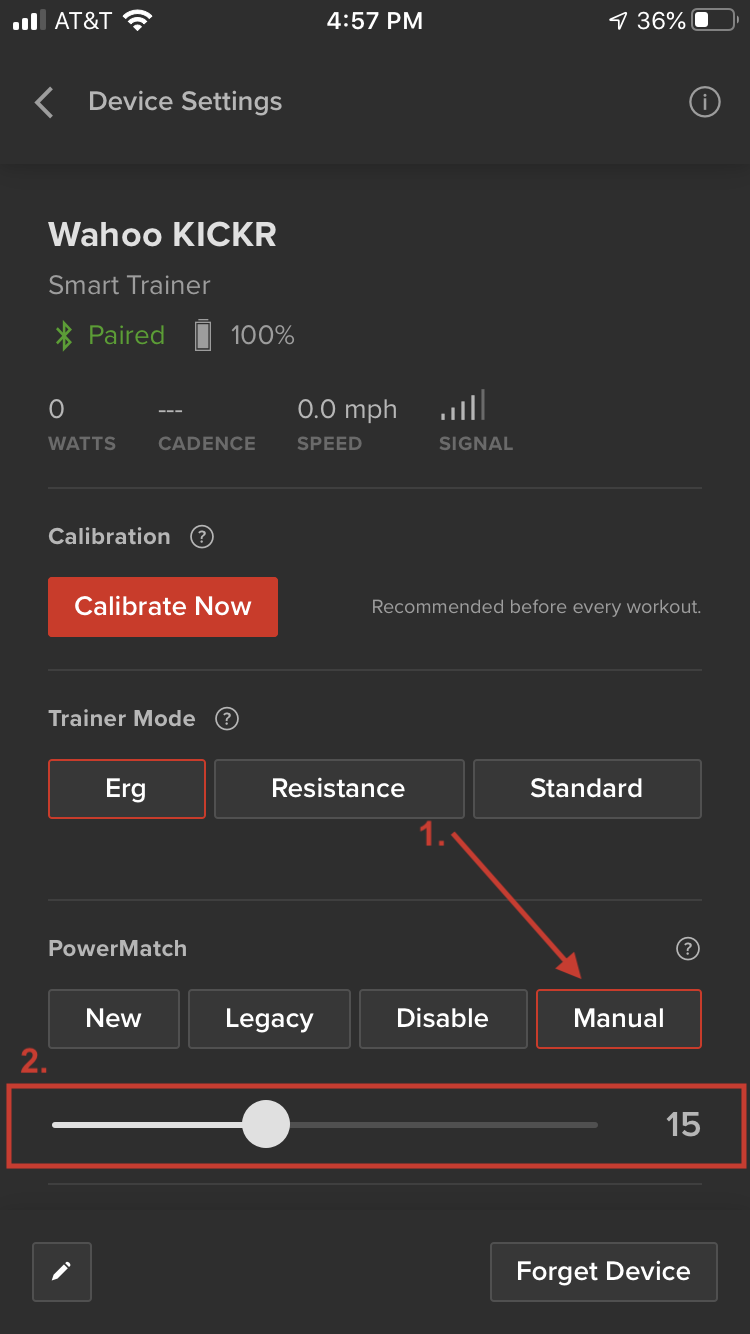Click the PowerMatch offset slider handle
750x1334 pixels.
(x=266, y=1125)
